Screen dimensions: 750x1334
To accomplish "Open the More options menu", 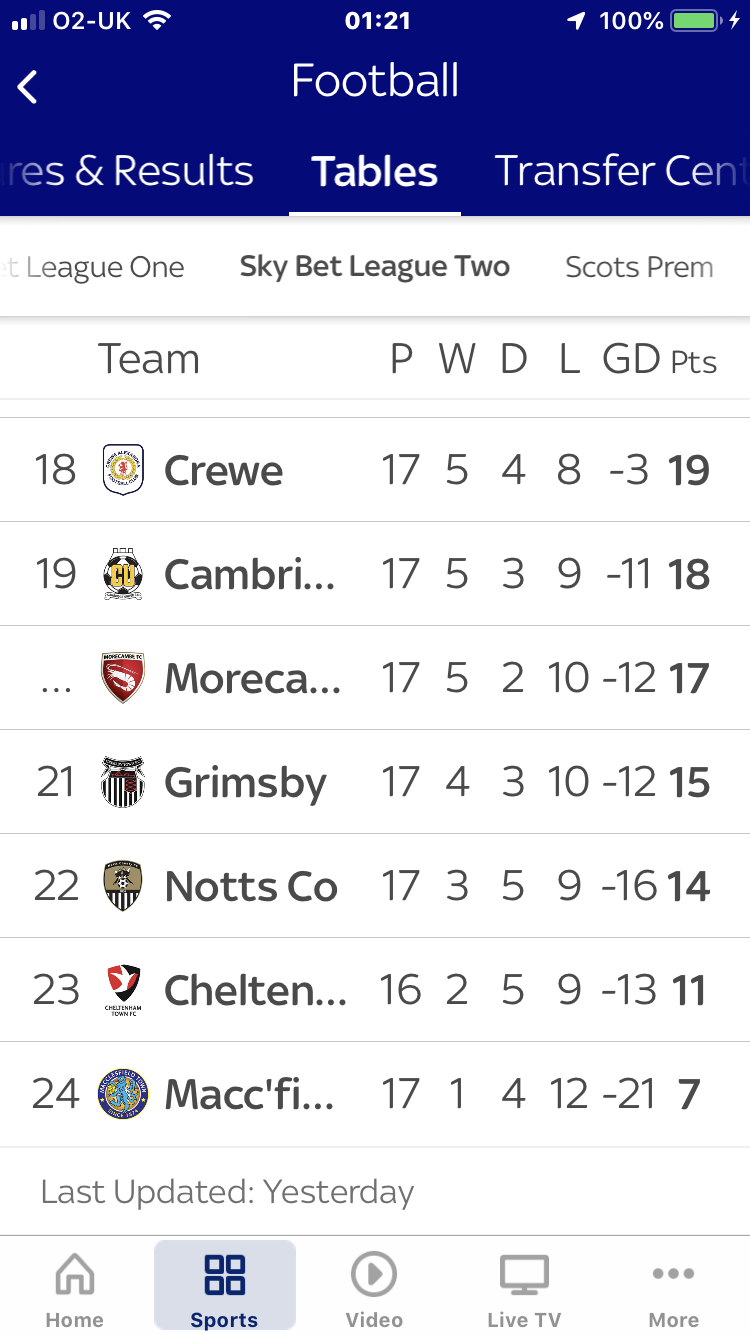I will [x=673, y=1275].
